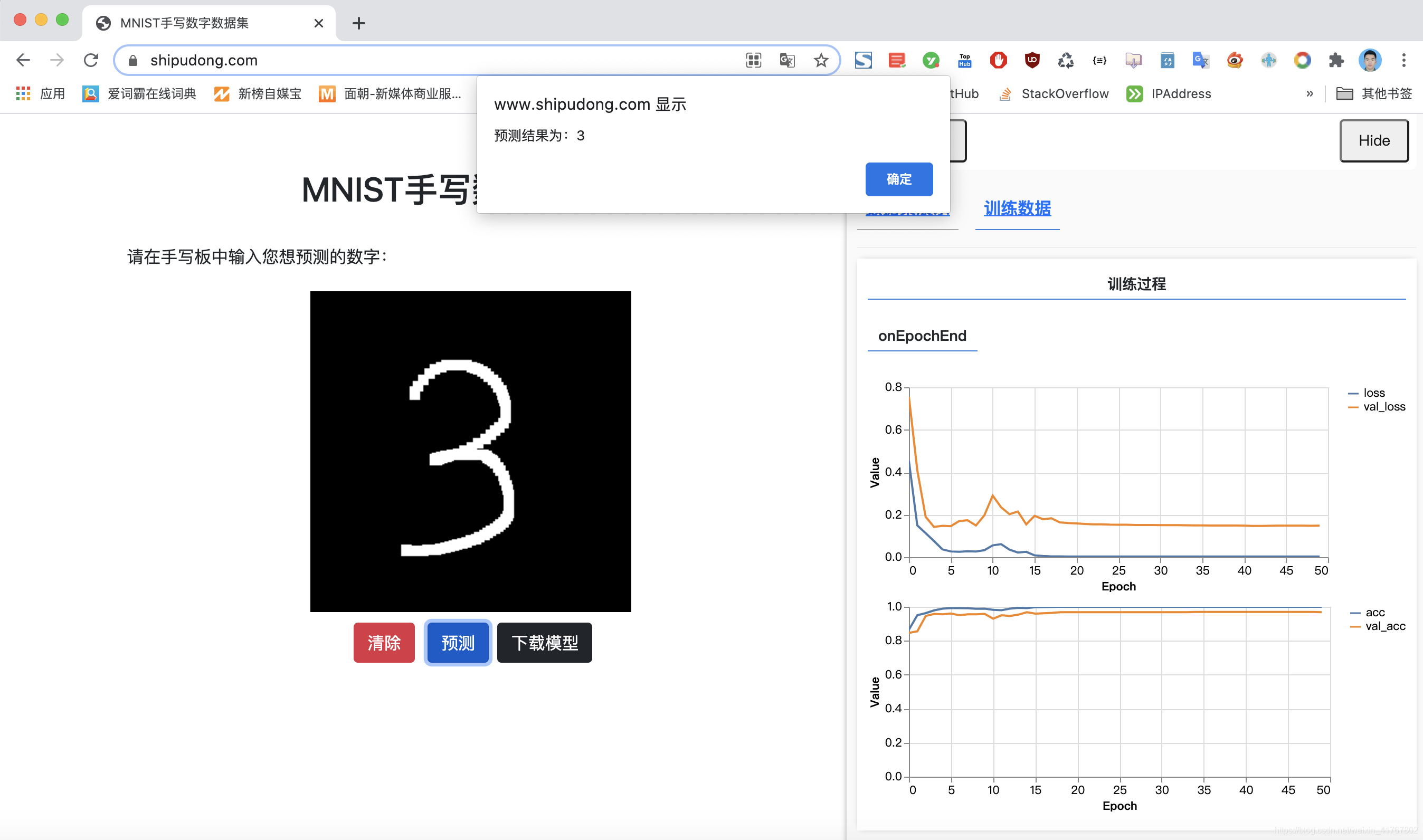This screenshot has width=1423, height=840.
Task: Click on the black handwriting canvas
Action: [470, 451]
